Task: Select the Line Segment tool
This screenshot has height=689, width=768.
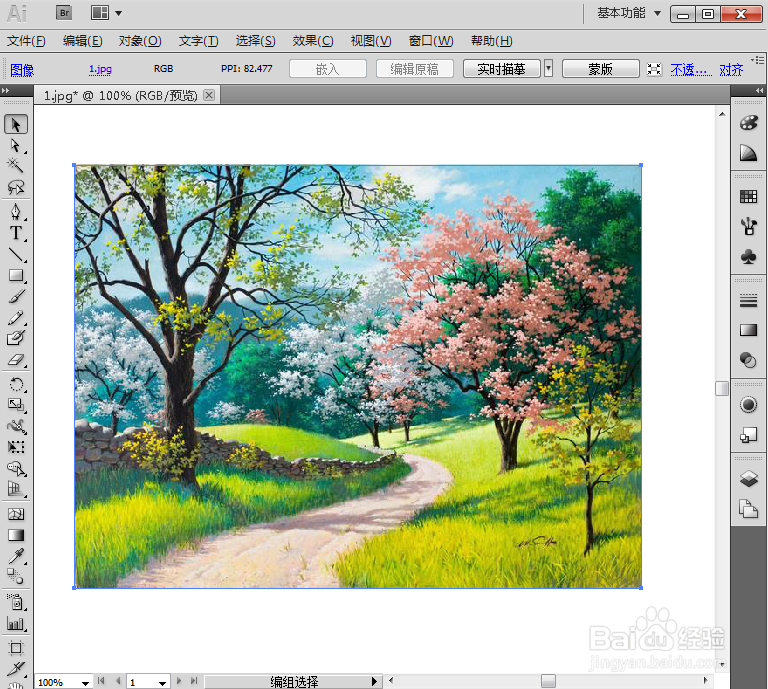Action: (x=16, y=255)
